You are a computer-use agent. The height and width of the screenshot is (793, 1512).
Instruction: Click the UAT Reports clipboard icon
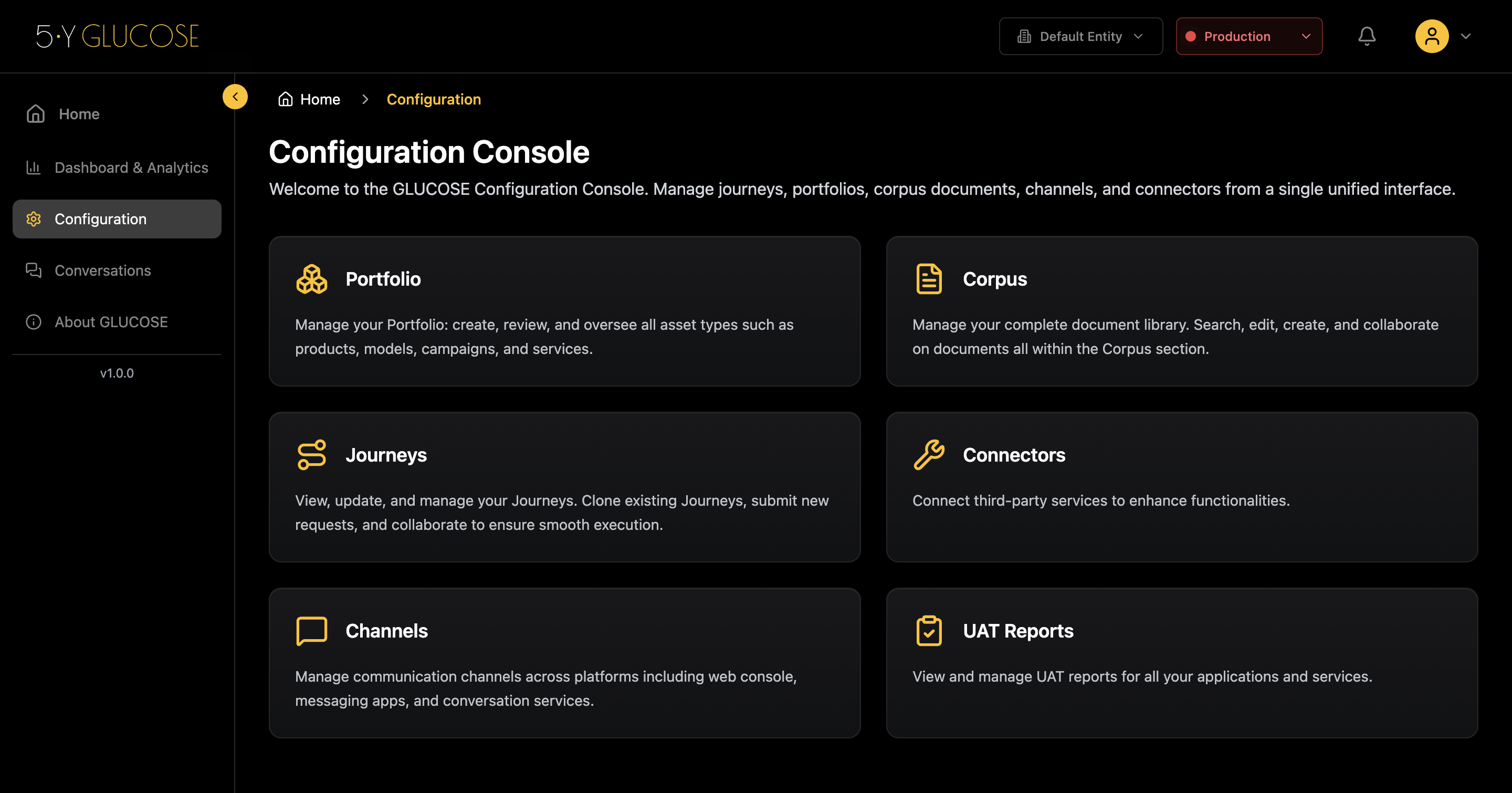click(929, 631)
